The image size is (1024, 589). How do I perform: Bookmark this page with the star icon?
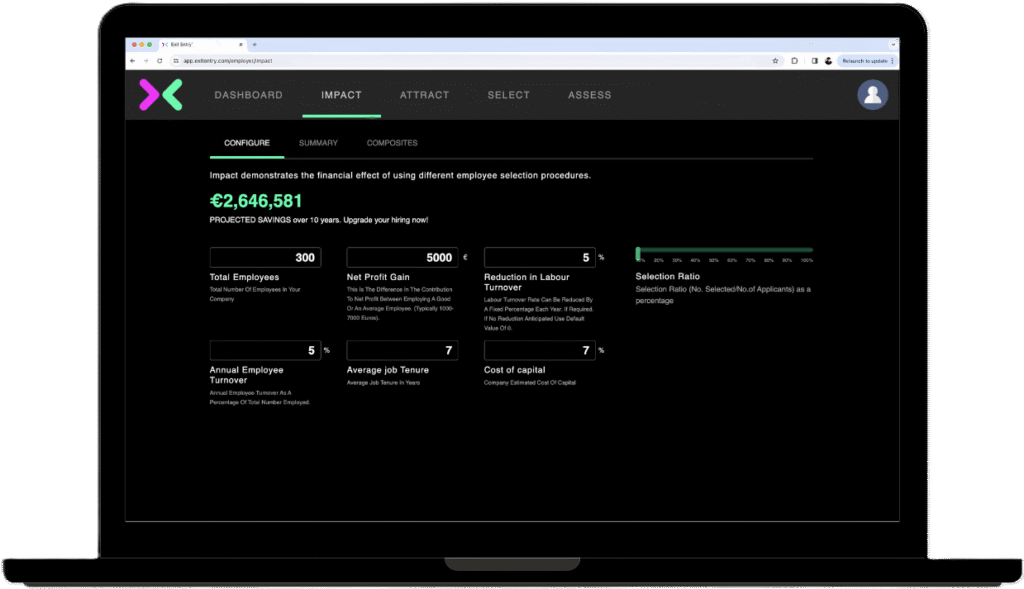(x=775, y=61)
